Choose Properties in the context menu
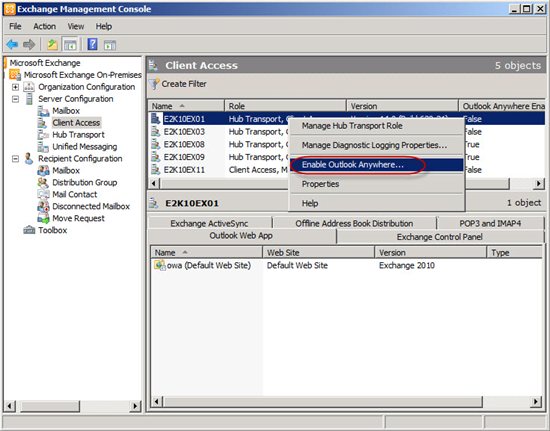 point(377,184)
